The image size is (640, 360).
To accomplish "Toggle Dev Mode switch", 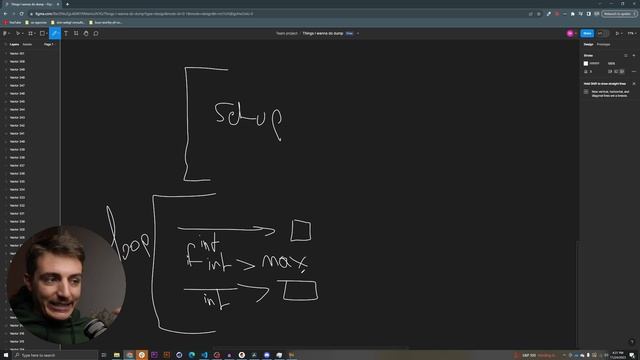I will coord(602,33).
